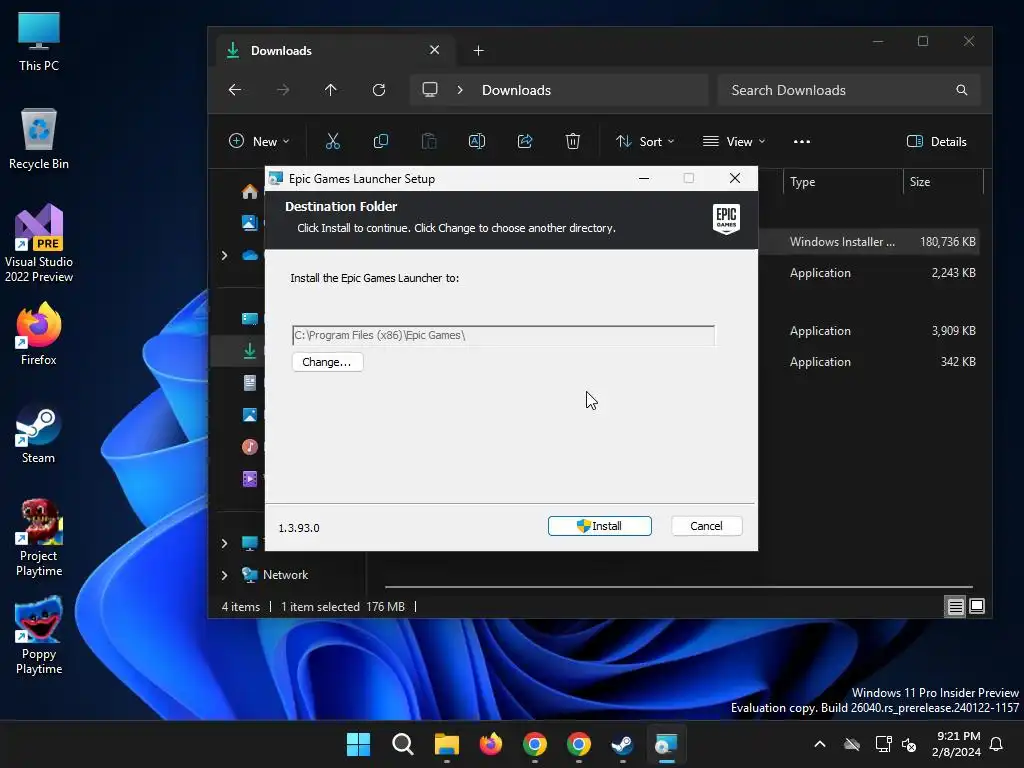Click the install path text field
This screenshot has width=1024, height=768.
click(503, 335)
